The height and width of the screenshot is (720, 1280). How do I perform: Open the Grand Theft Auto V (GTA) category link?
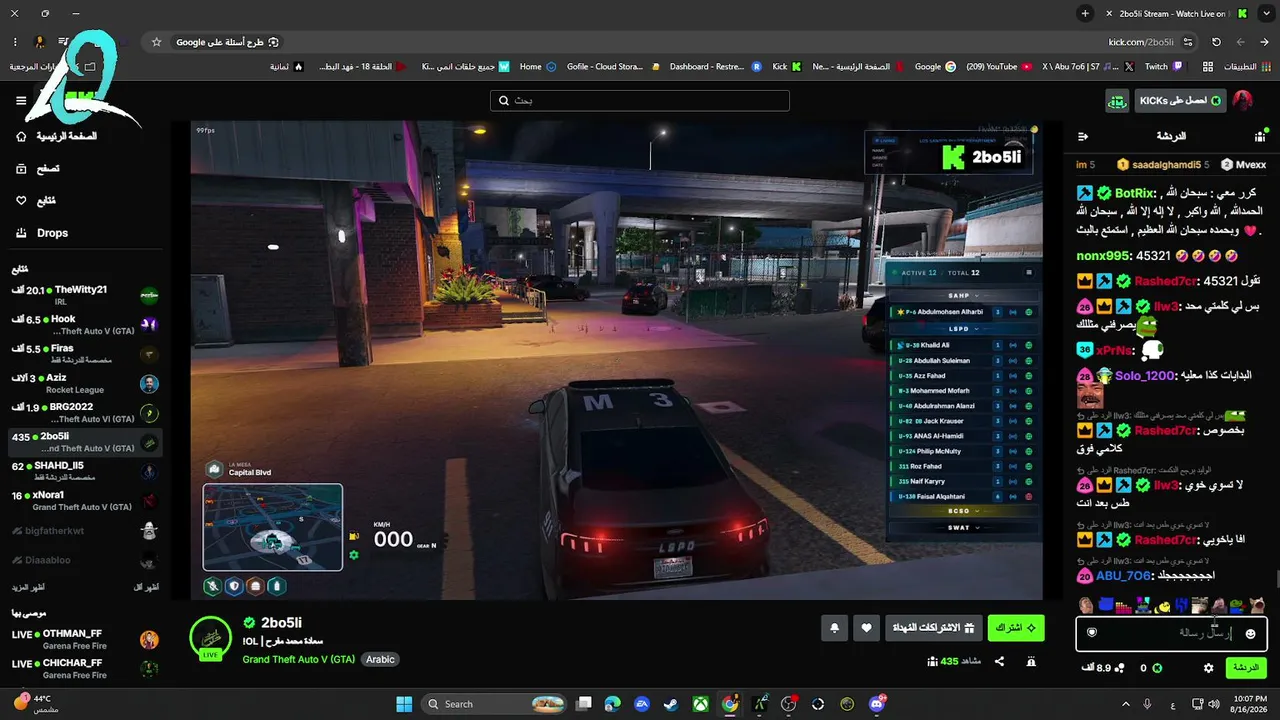tap(298, 659)
